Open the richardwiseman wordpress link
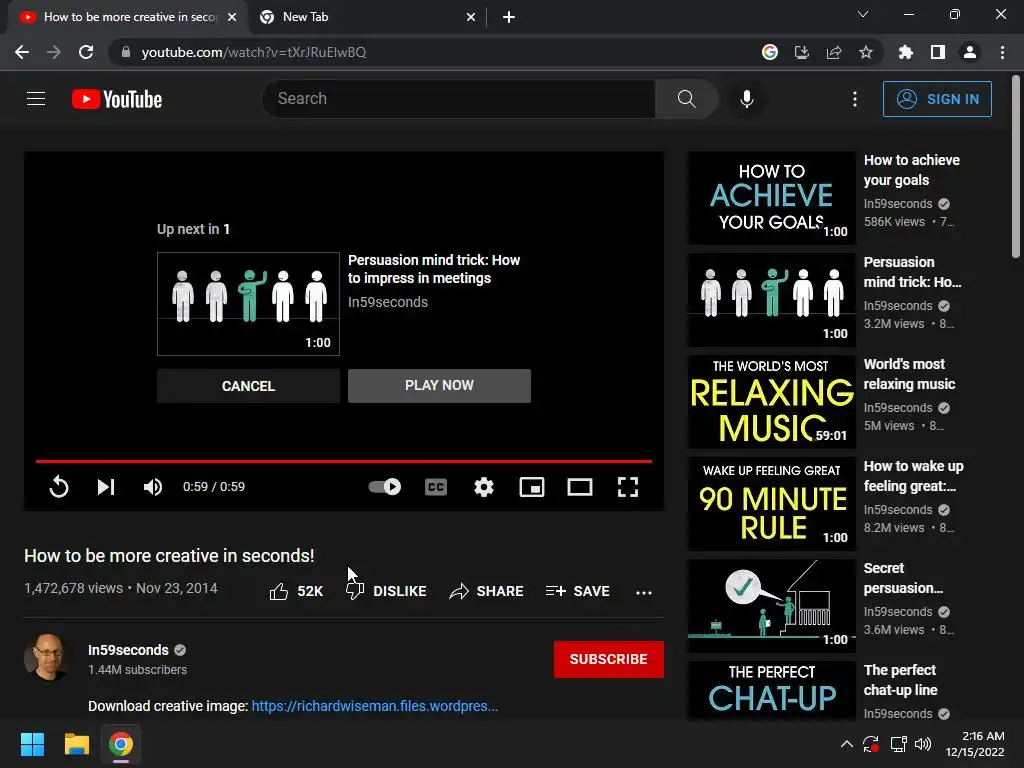Viewport: 1024px width, 768px height. (x=375, y=706)
